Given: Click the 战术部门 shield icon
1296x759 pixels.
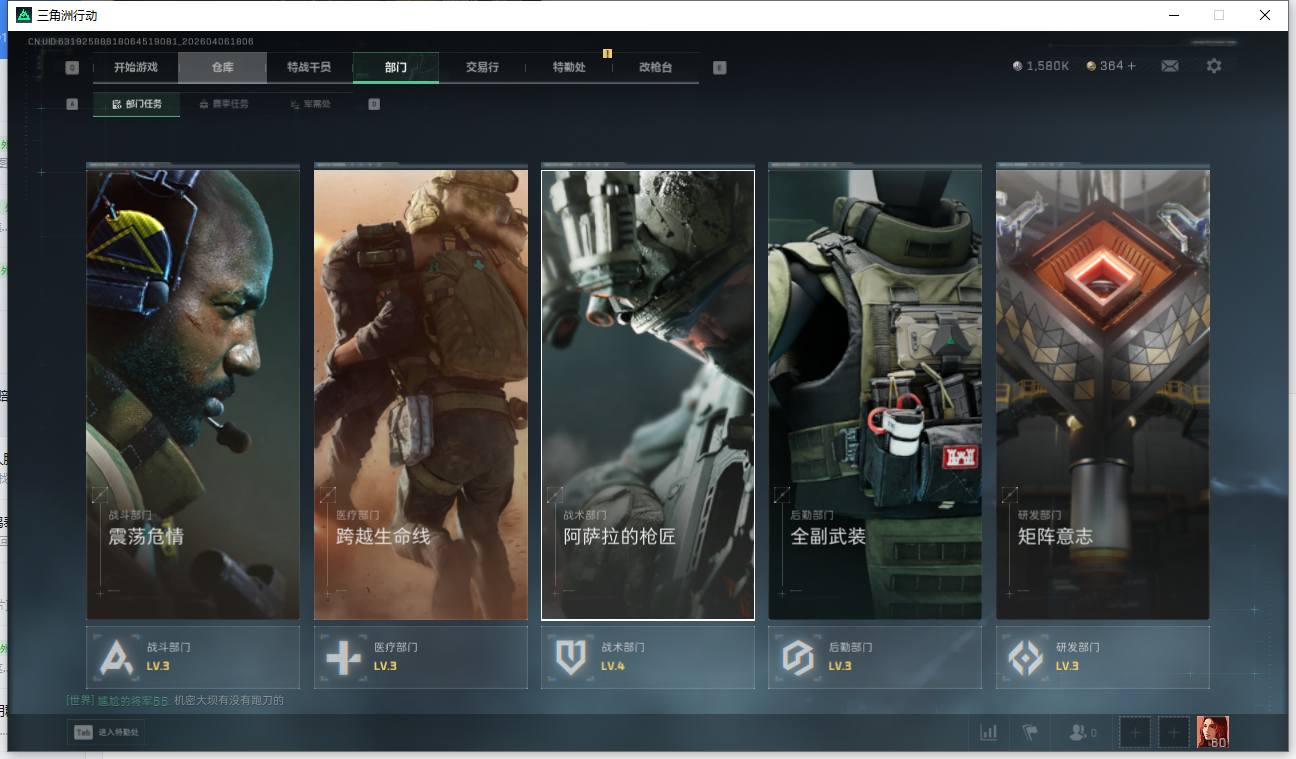Looking at the screenshot, I should pos(570,657).
